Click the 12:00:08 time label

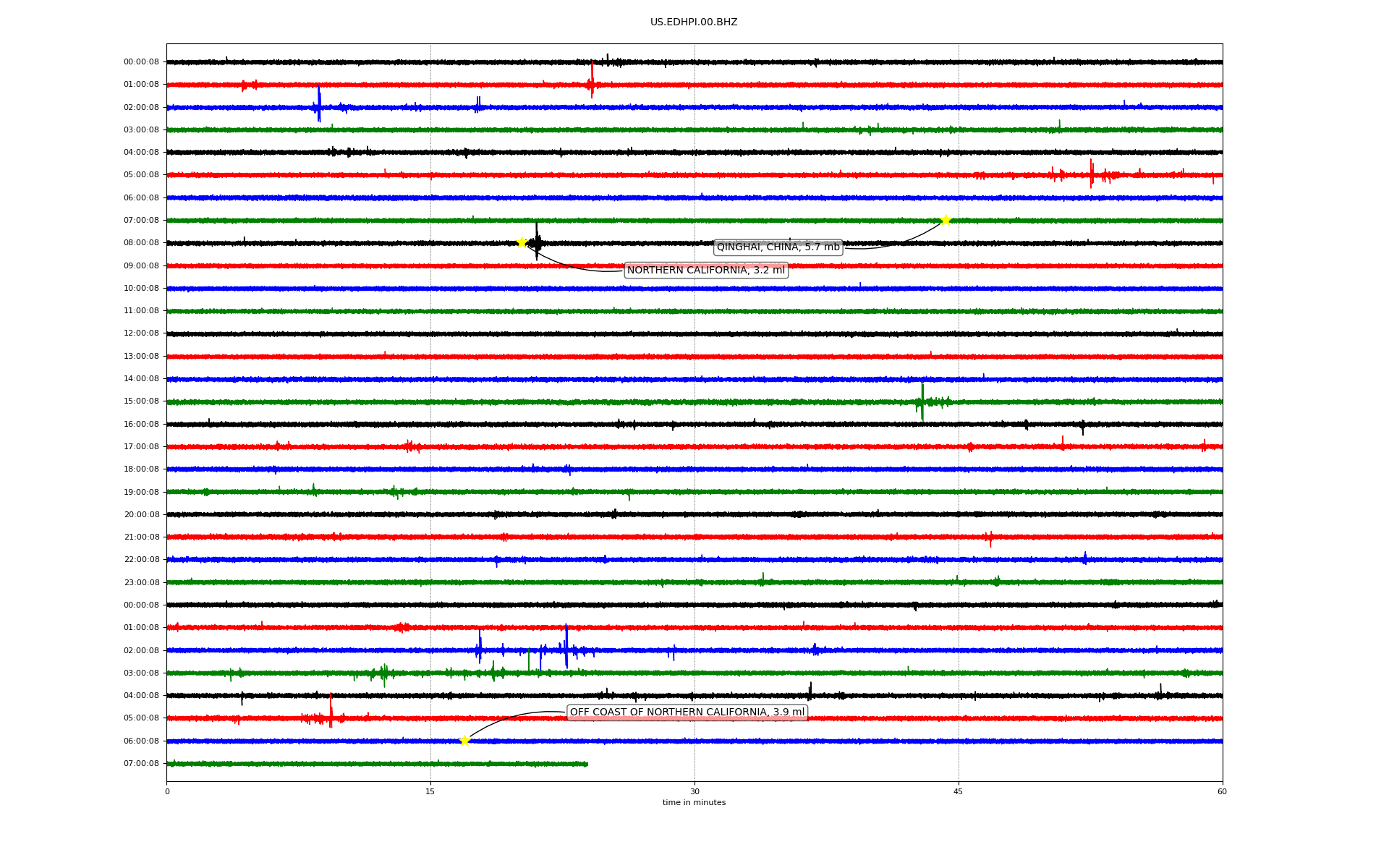tap(141, 333)
